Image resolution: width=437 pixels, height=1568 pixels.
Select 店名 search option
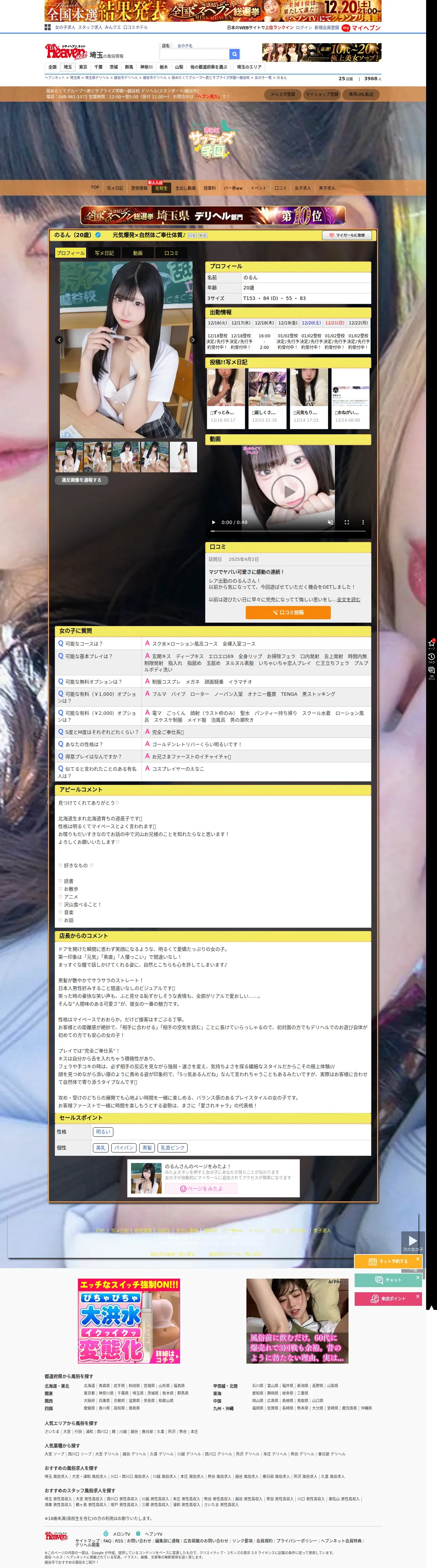click(x=166, y=46)
